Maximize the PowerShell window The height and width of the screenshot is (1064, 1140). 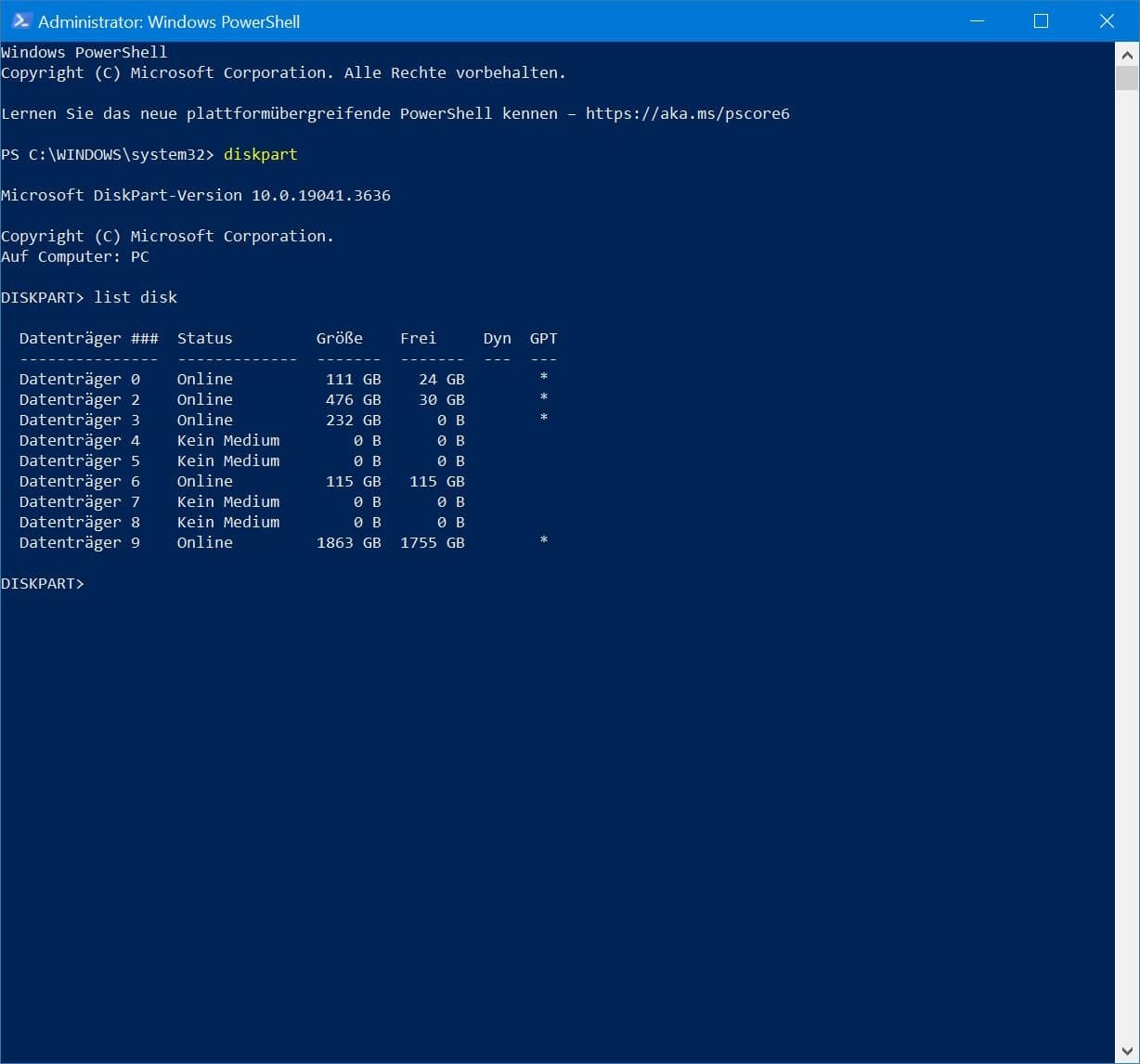(x=1041, y=20)
